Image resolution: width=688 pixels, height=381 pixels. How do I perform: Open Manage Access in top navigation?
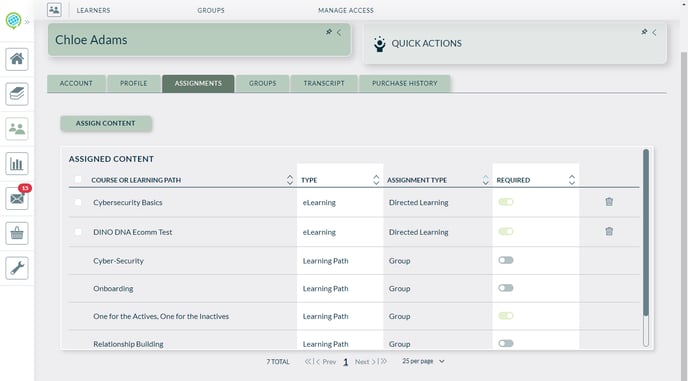[x=346, y=10]
